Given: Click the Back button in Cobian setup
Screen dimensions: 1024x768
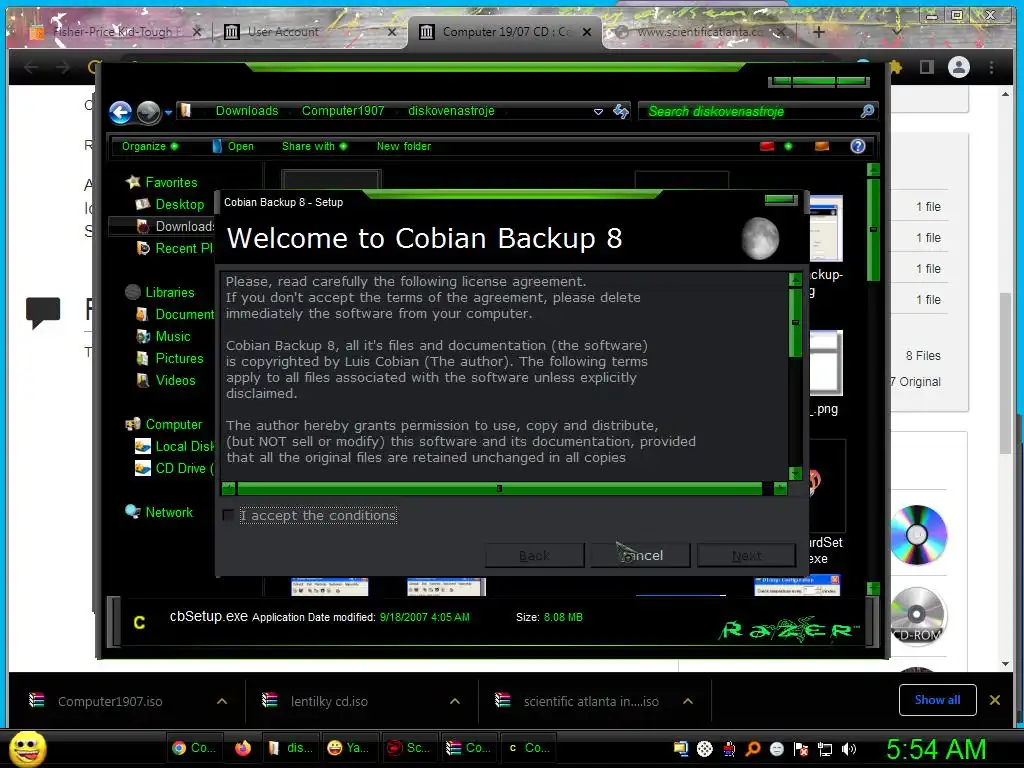Looking at the screenshot, I should point(534,556).
